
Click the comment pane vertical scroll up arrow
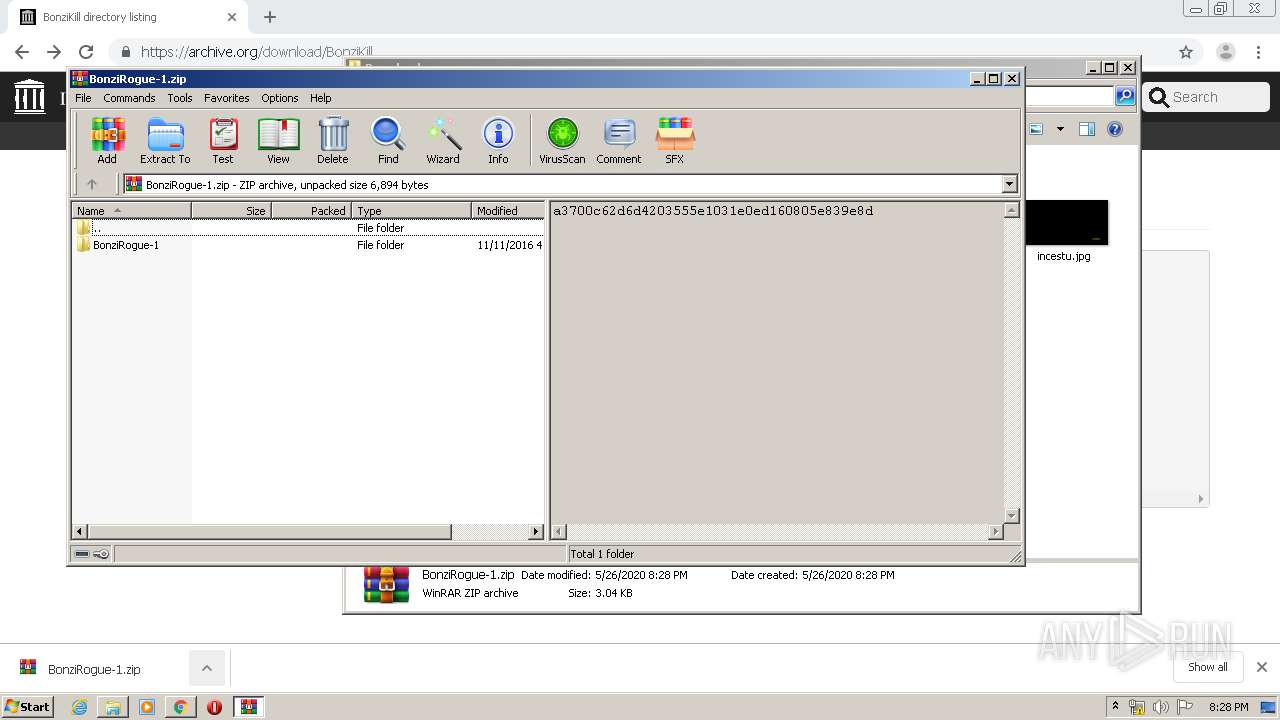tap(1011, 210)
